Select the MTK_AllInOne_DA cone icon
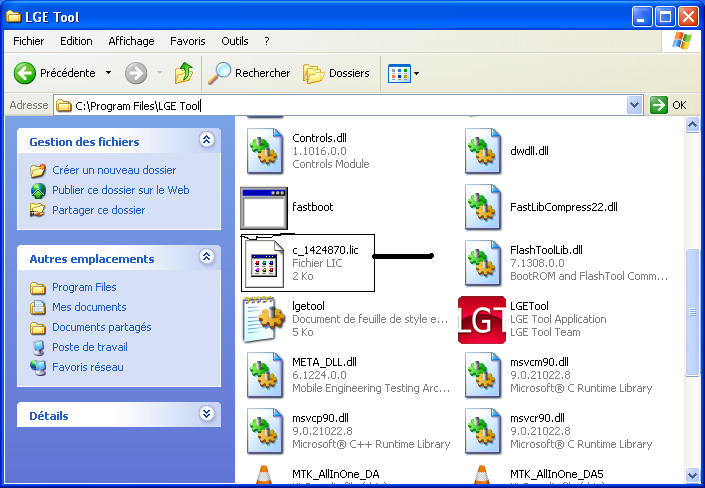The image size is (705, 488). tap(264, 475)
